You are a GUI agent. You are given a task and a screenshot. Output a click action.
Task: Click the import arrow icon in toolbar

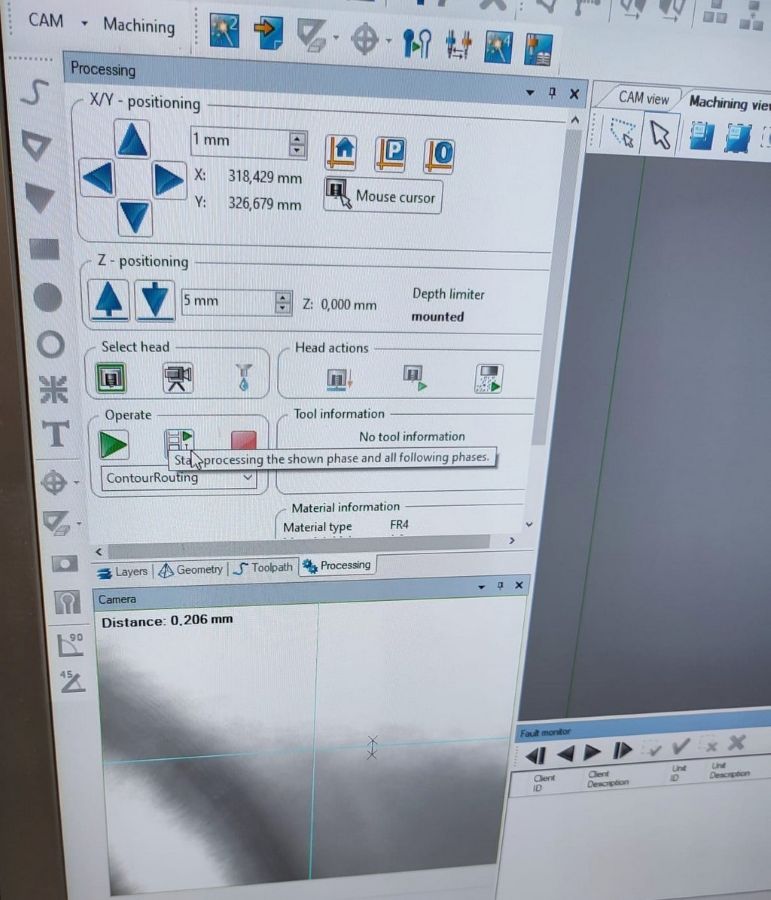(268, 33)
